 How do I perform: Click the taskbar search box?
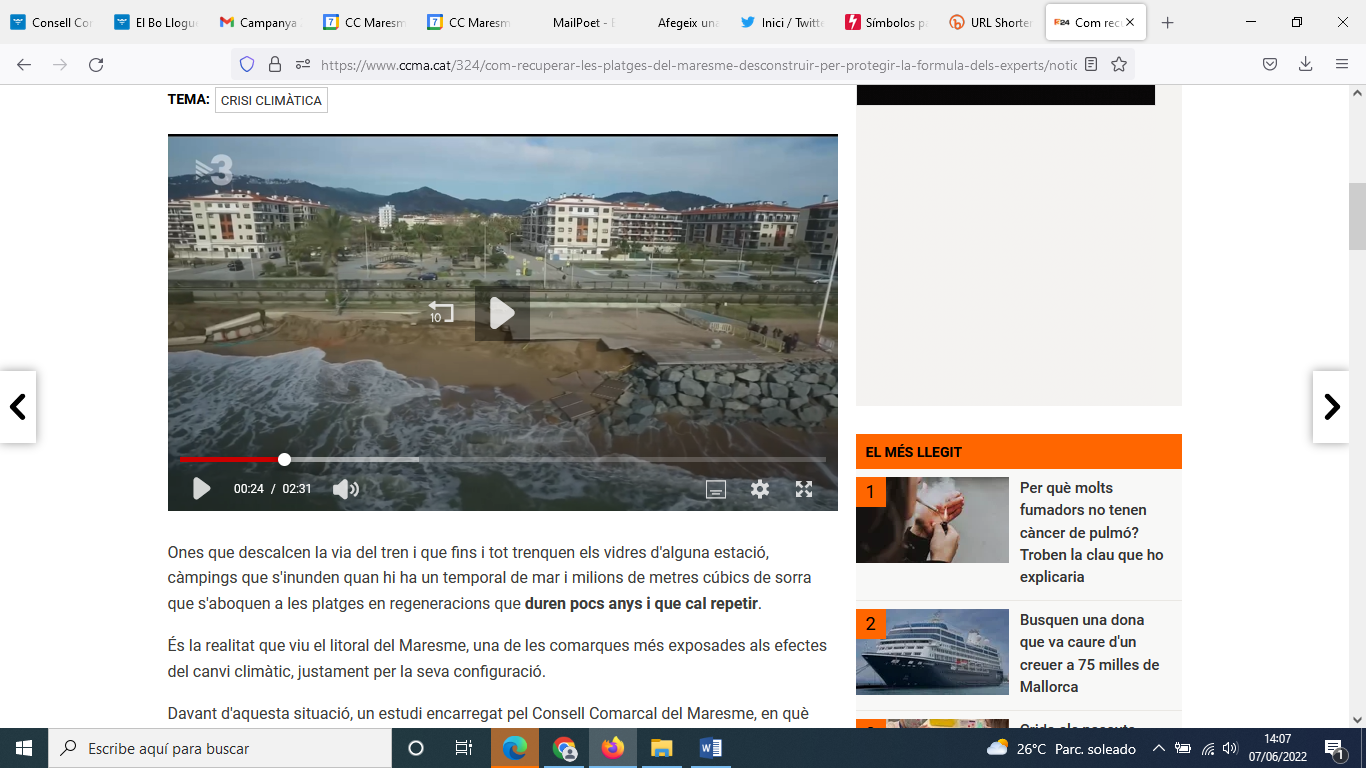coord(220,748)
